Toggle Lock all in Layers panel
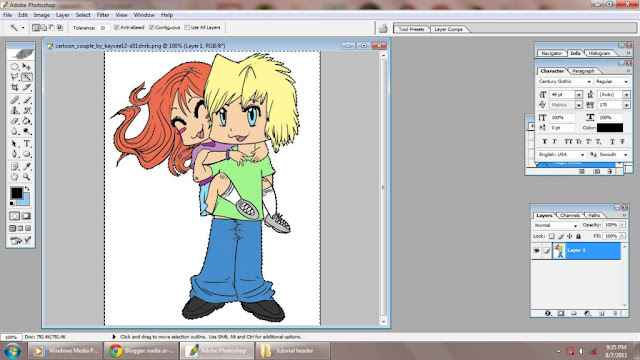 (x=578, y=236)
